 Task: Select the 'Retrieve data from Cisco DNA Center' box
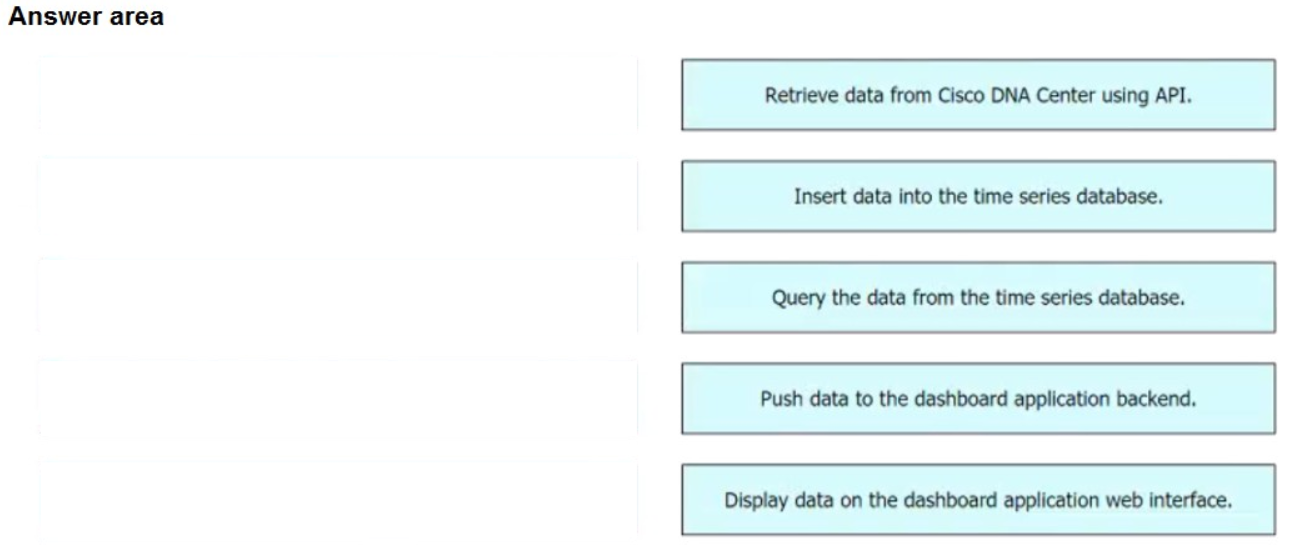pyautogui.click(x=978, y=95)
